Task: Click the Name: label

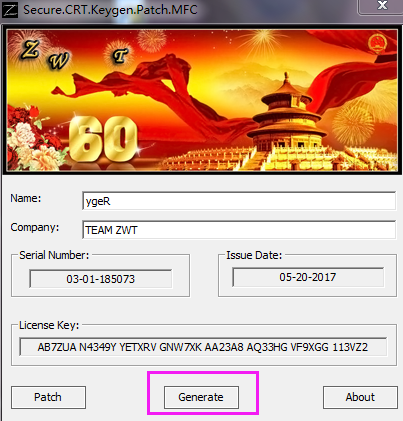Action: (26, 198)
